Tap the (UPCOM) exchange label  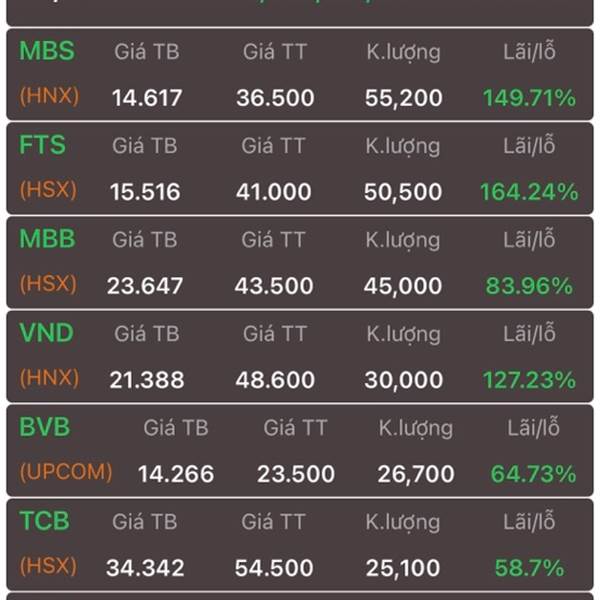click(66, 472)
